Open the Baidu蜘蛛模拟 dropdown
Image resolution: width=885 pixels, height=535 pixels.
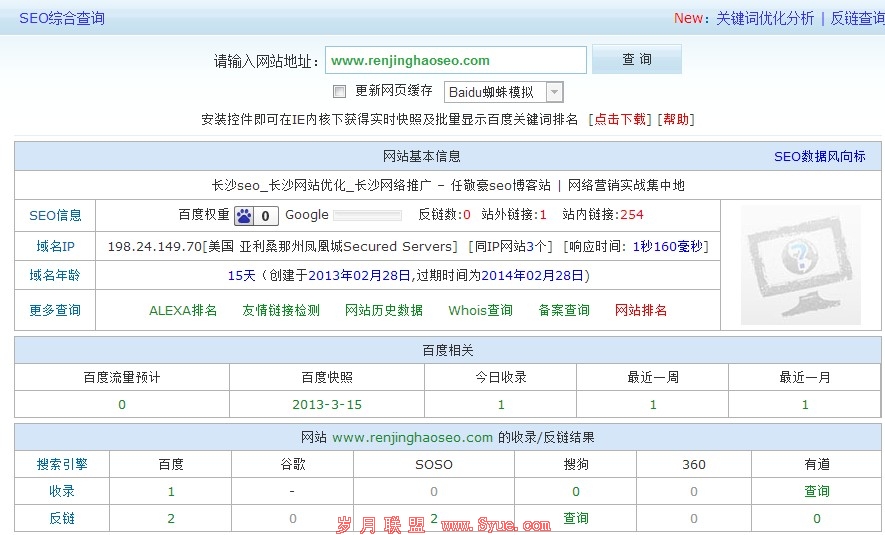click(503, 92)
